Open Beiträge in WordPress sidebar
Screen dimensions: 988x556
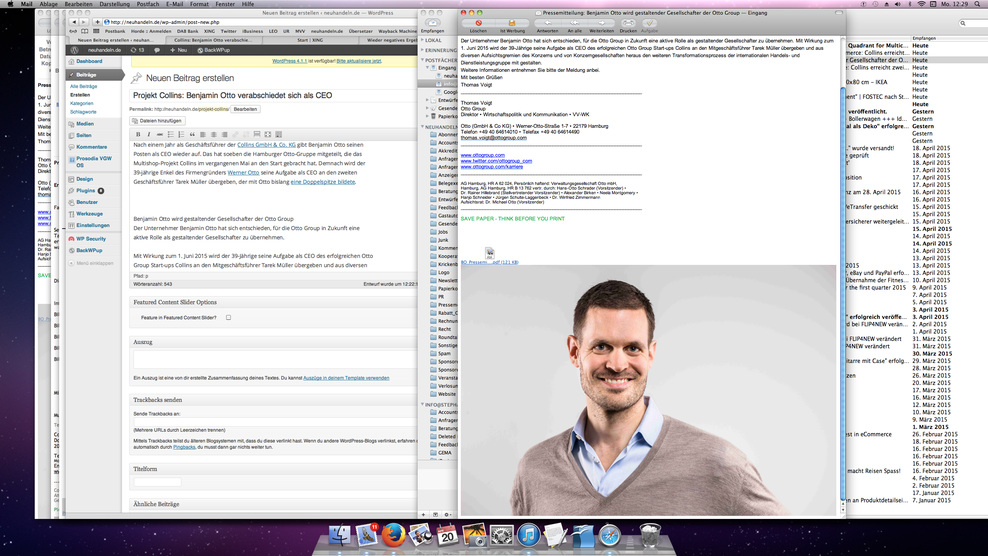click(x=95, y=74)
